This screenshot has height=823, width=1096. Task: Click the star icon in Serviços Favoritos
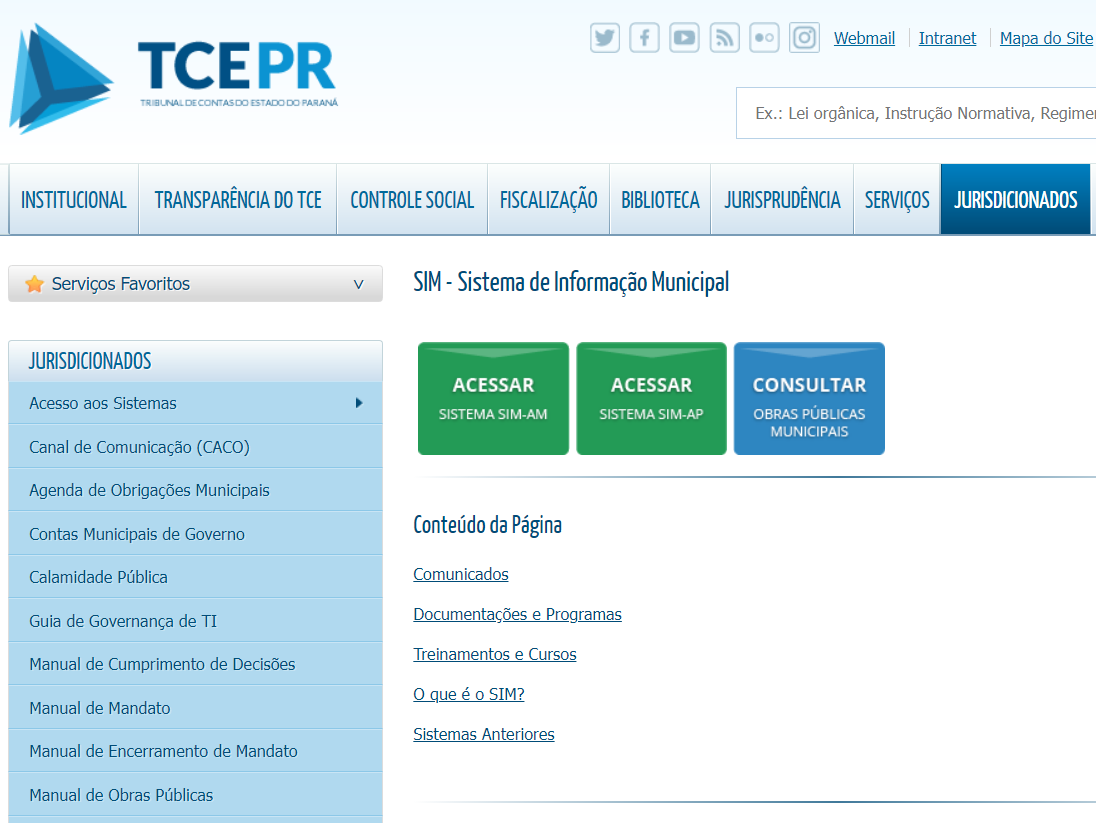[x=34, y=284]
